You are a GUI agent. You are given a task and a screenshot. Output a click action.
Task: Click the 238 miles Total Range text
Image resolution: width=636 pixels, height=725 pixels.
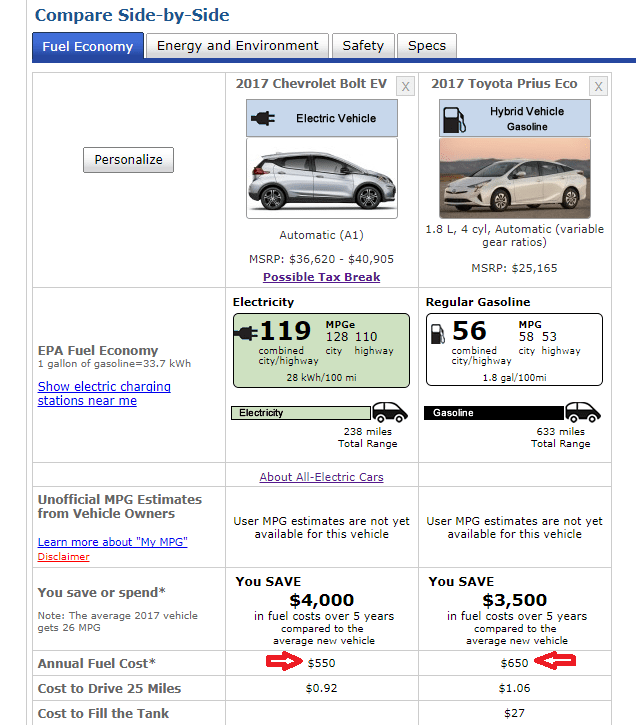[367, 437]
